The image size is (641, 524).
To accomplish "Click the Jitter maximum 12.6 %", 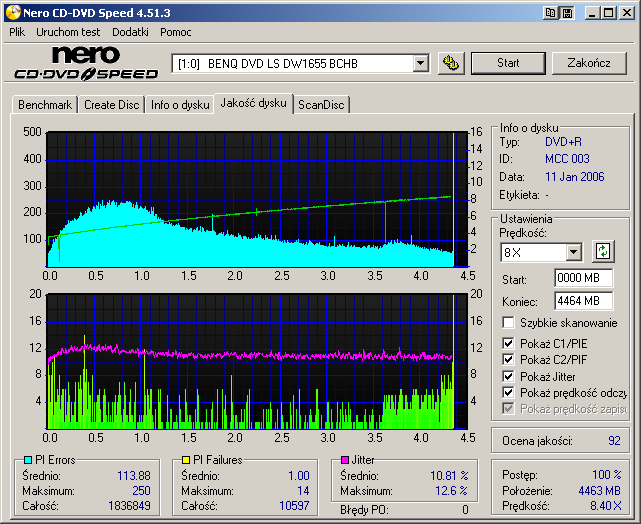I will click(451, 490).
